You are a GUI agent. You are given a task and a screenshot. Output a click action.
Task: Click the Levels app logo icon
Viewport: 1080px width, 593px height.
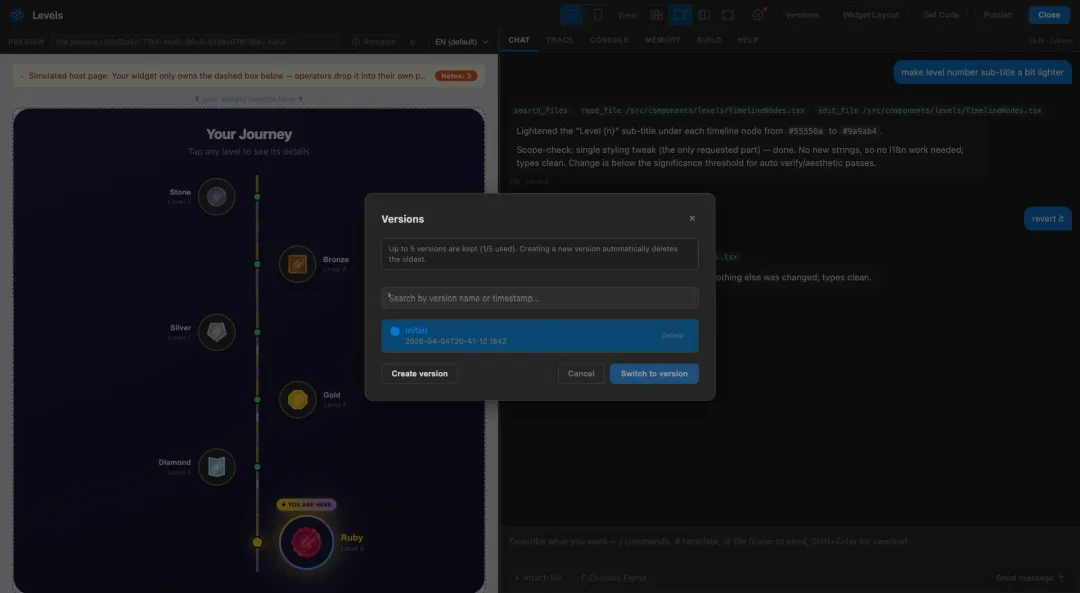click(x=17, y=14)
